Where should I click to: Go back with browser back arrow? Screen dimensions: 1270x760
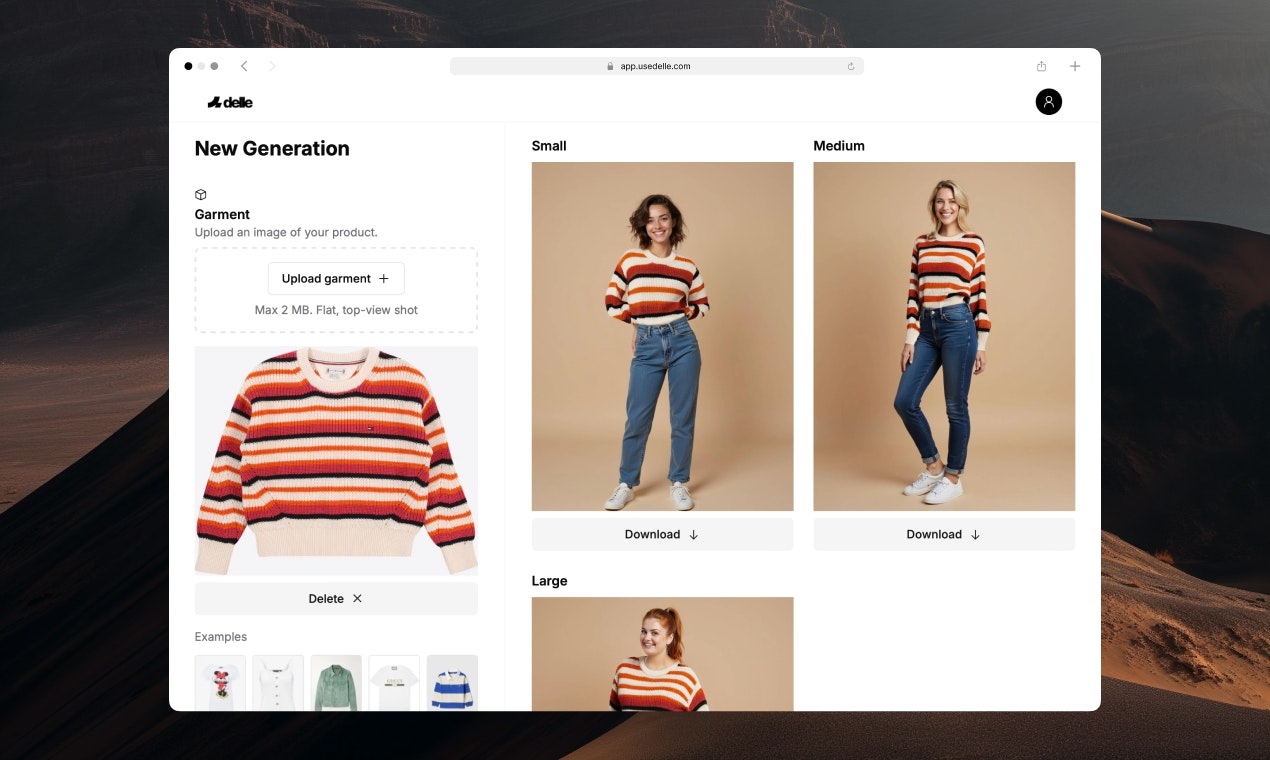tap(244, 66)
